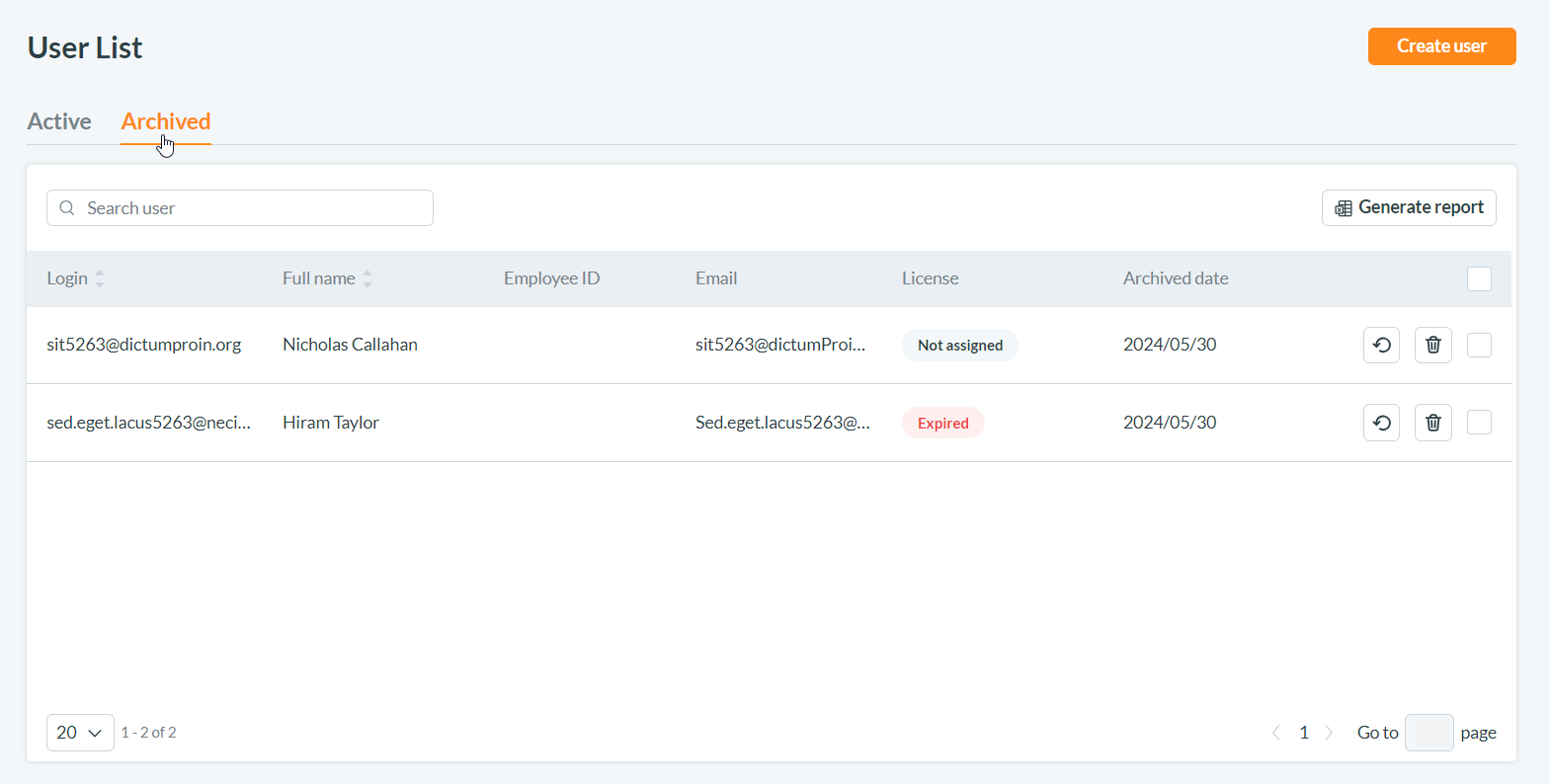Delete archived user Nicholas Callahan
The height and width of the screenshot is (784, 1550).
pos(1432,346)
